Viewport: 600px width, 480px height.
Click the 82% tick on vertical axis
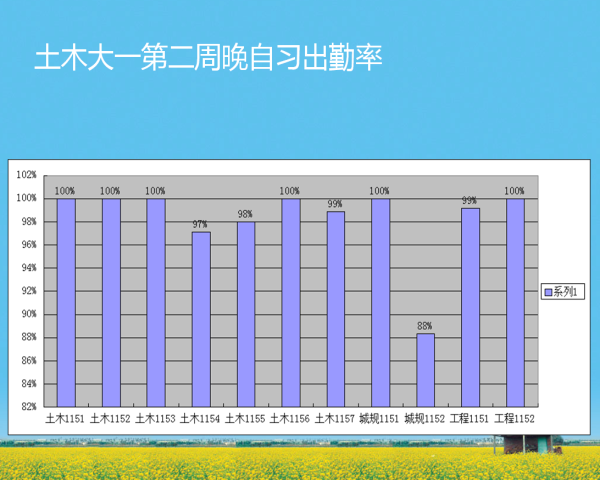pyautogui.click(x=29, y=407)
